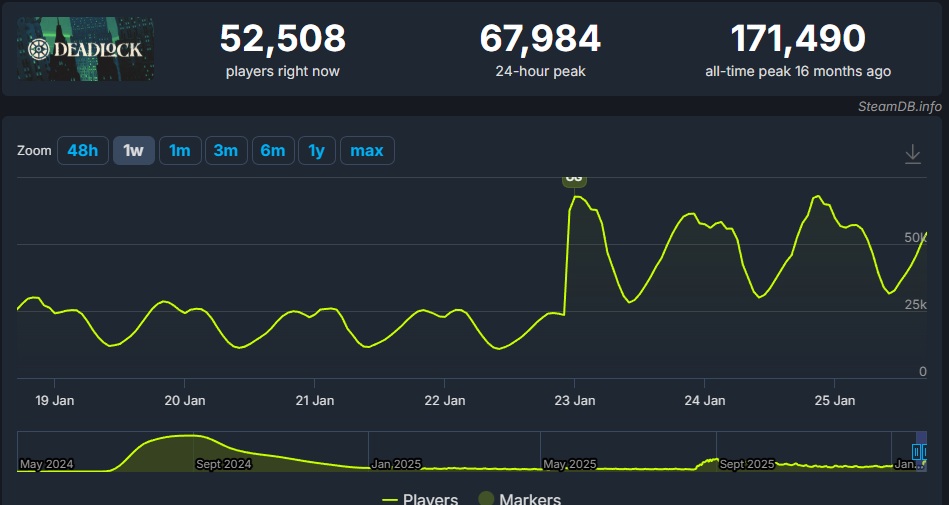This screenshot has width=949, height=505.
Task: Click the 21 Jan axis label
Action: [315, 400]
